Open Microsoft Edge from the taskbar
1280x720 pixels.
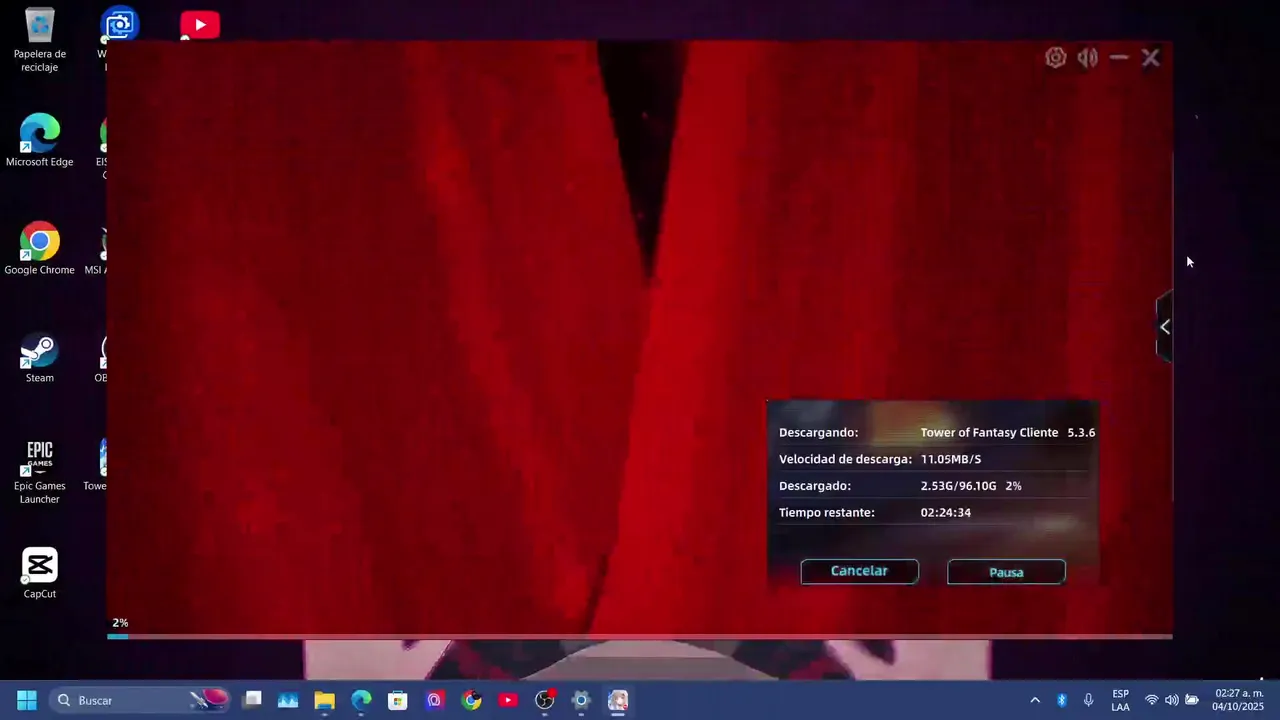pyautogui.click(x=361, y=700)
